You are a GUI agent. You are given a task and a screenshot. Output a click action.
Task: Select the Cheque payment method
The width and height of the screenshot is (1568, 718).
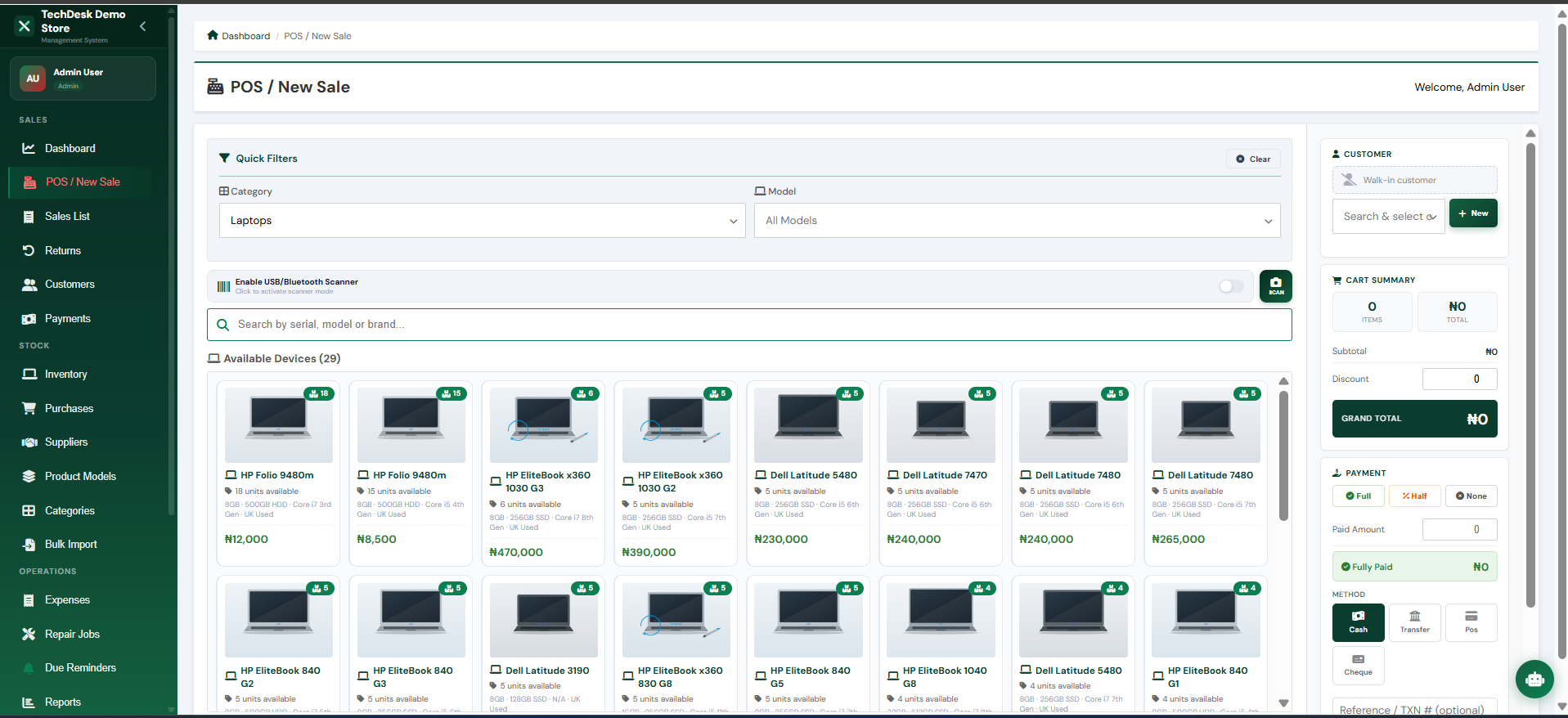coord(1358,665)
